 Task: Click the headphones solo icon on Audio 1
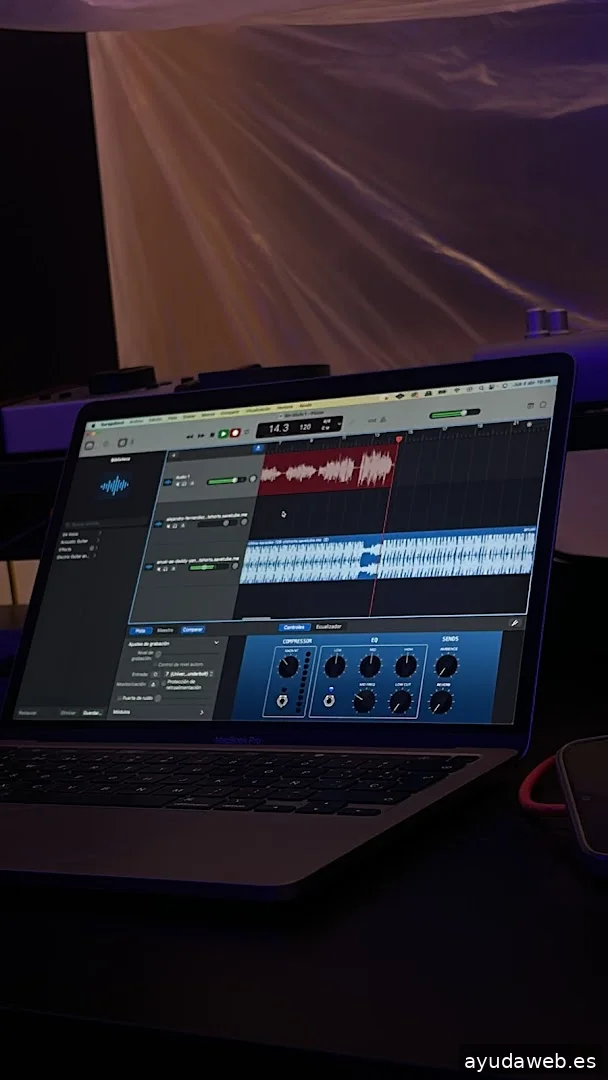coord(187,485)
